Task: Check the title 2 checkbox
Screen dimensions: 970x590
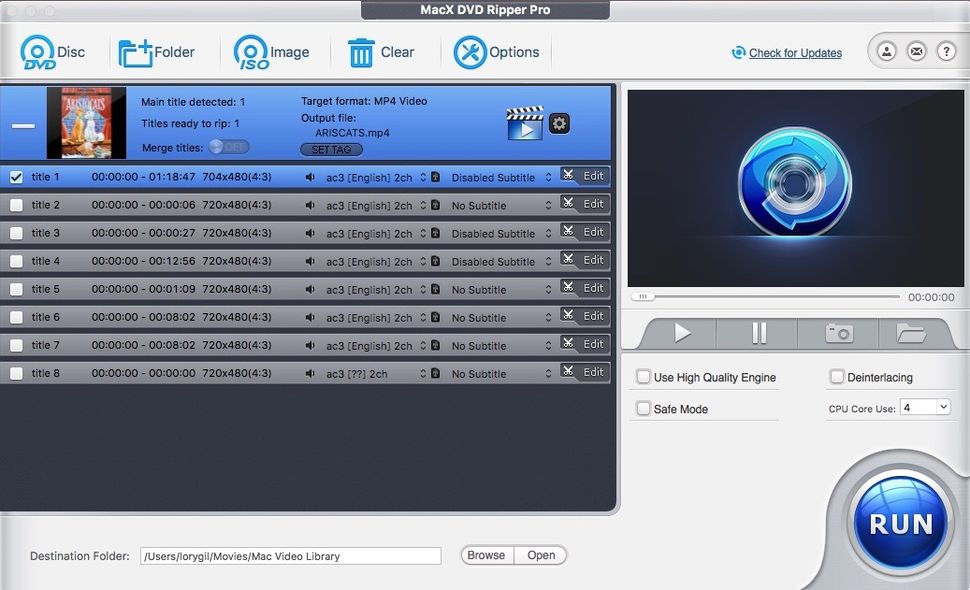Action: pos(15,205)
